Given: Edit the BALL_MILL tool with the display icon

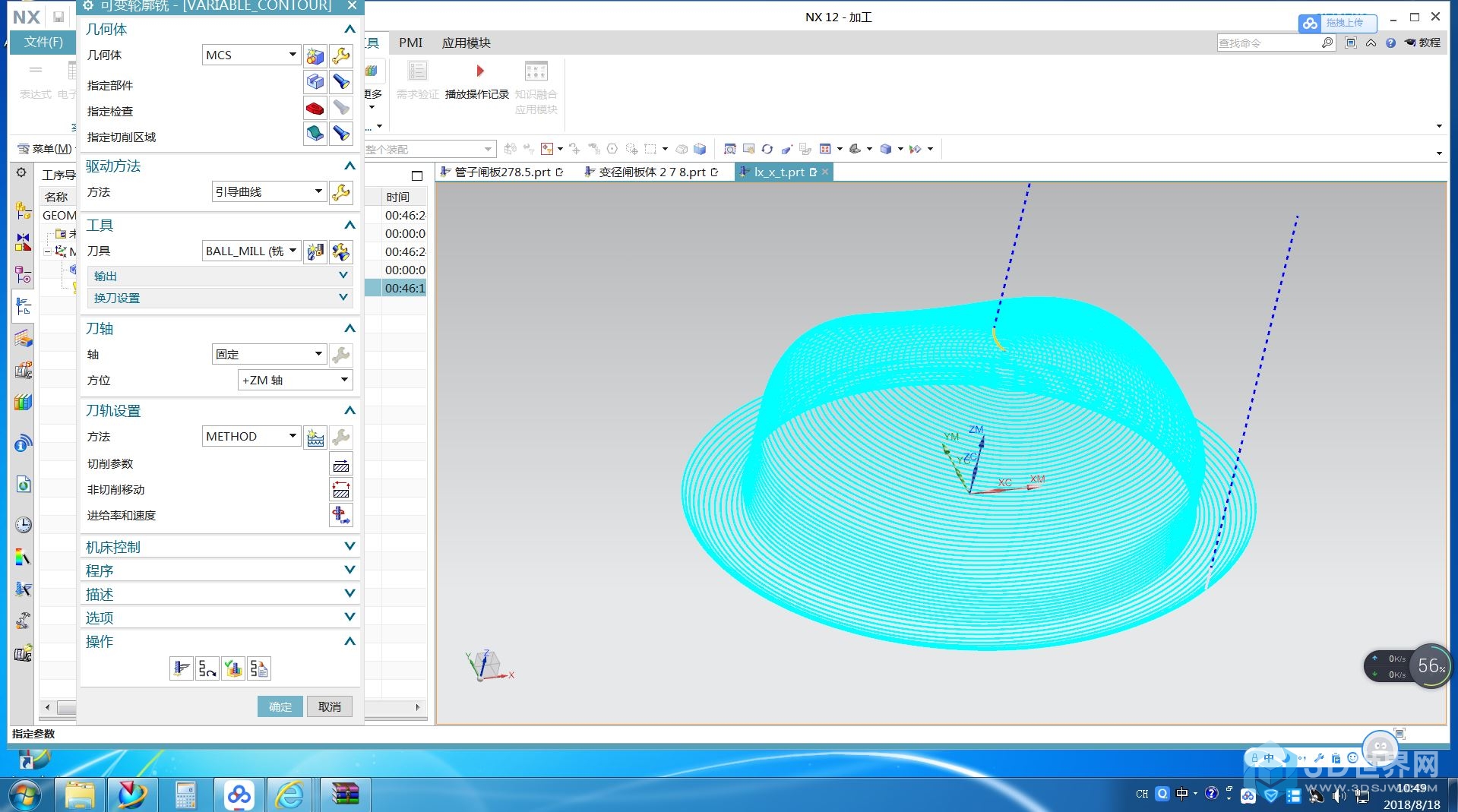Looking at the screenshot, I should tap(341, 251).
